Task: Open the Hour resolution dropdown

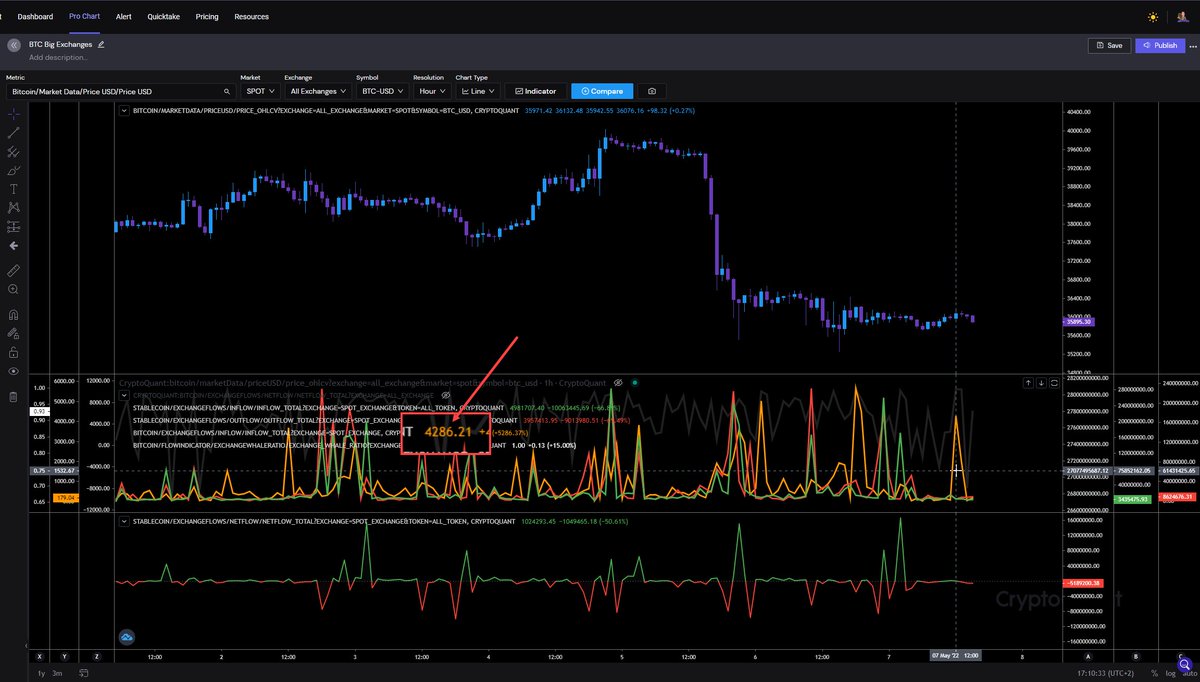Action: pyautogui.click(x=432, y=91)
